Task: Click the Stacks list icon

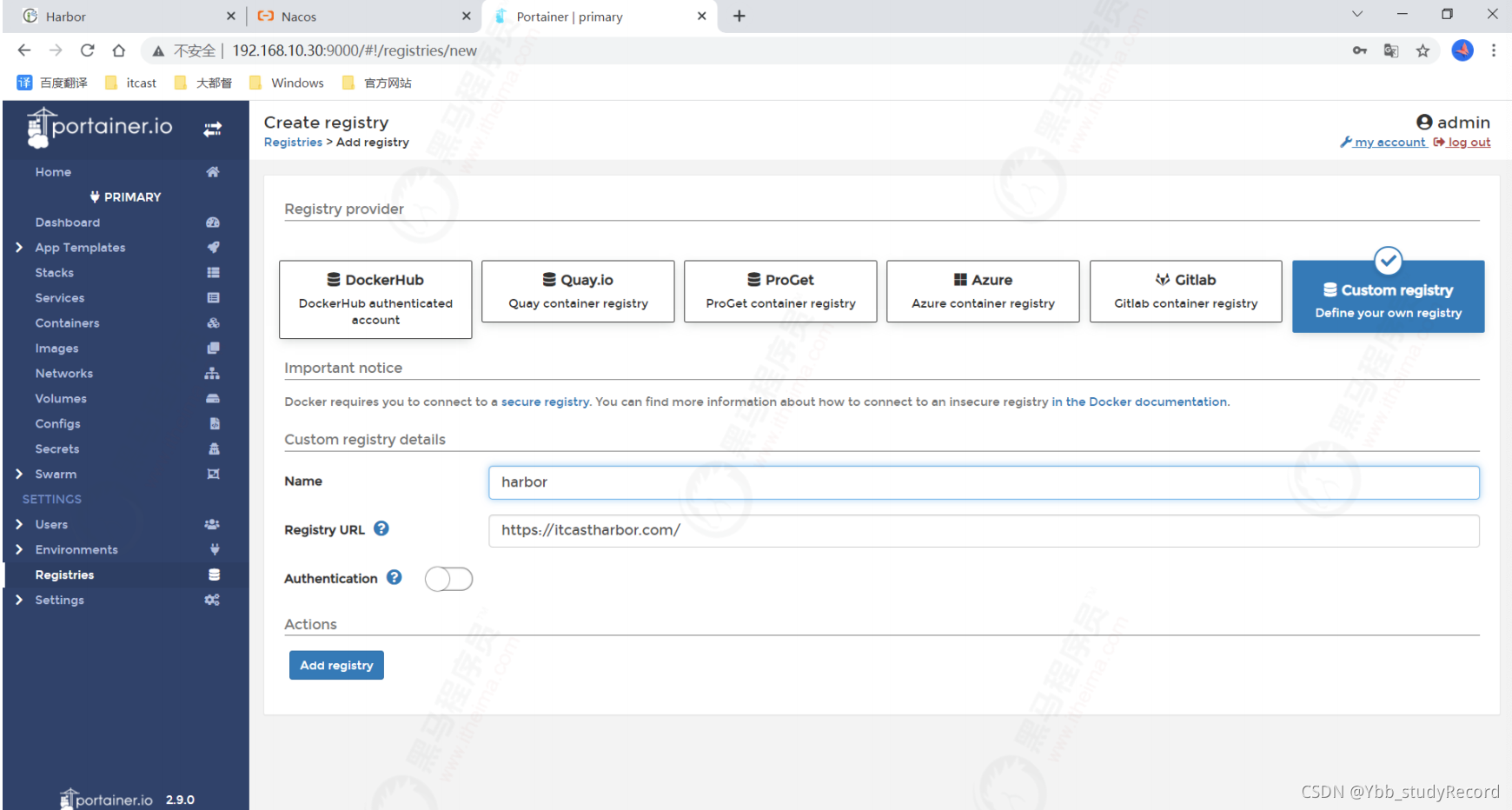Action: tap(213, 273)
